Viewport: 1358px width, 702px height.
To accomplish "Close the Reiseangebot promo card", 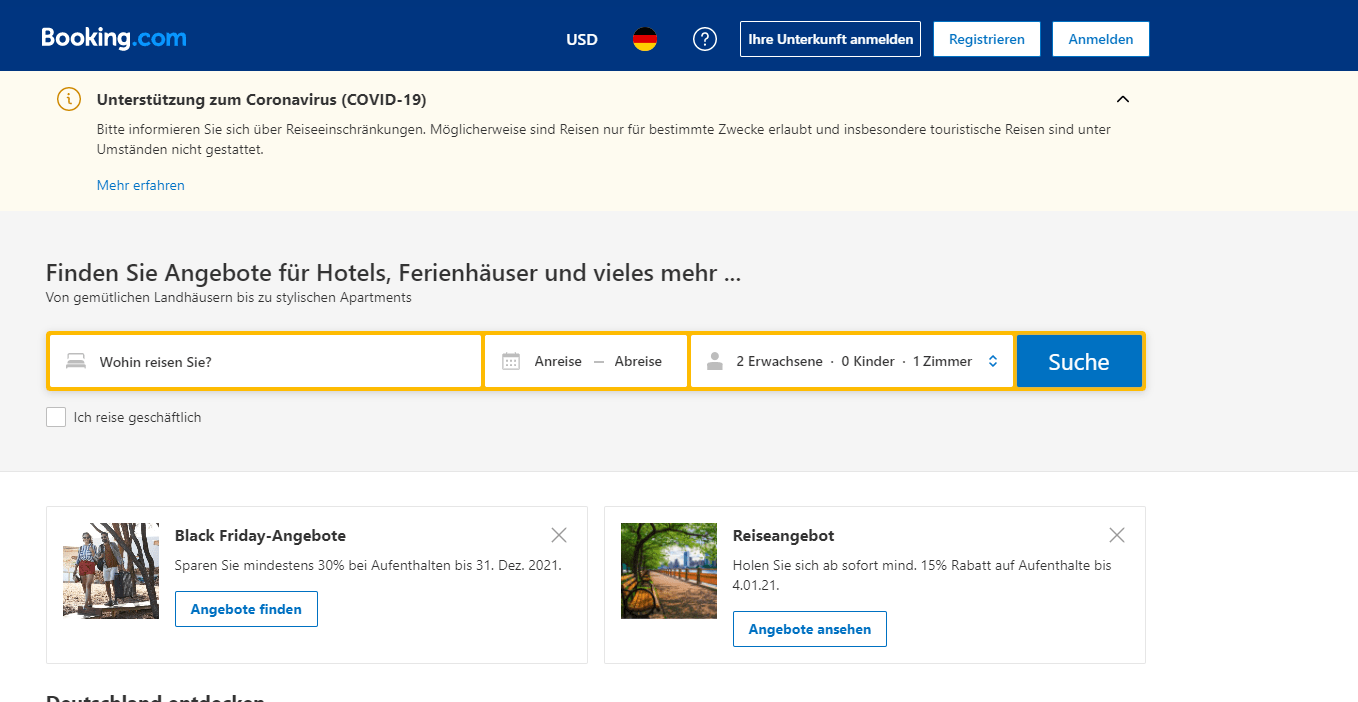I will [x=1117, y=535].
